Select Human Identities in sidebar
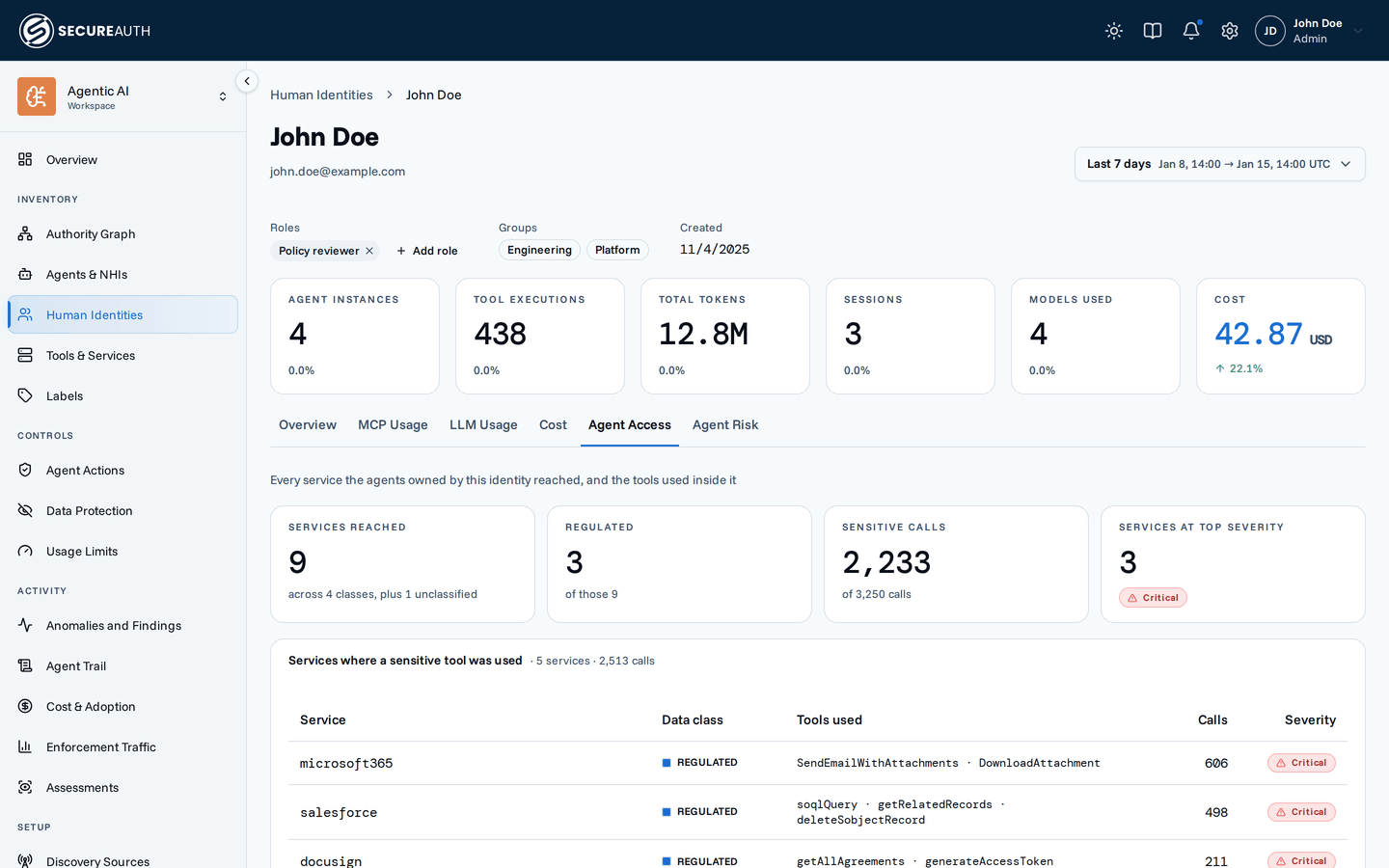This screenshot has width=1389, height=868. 123,314
